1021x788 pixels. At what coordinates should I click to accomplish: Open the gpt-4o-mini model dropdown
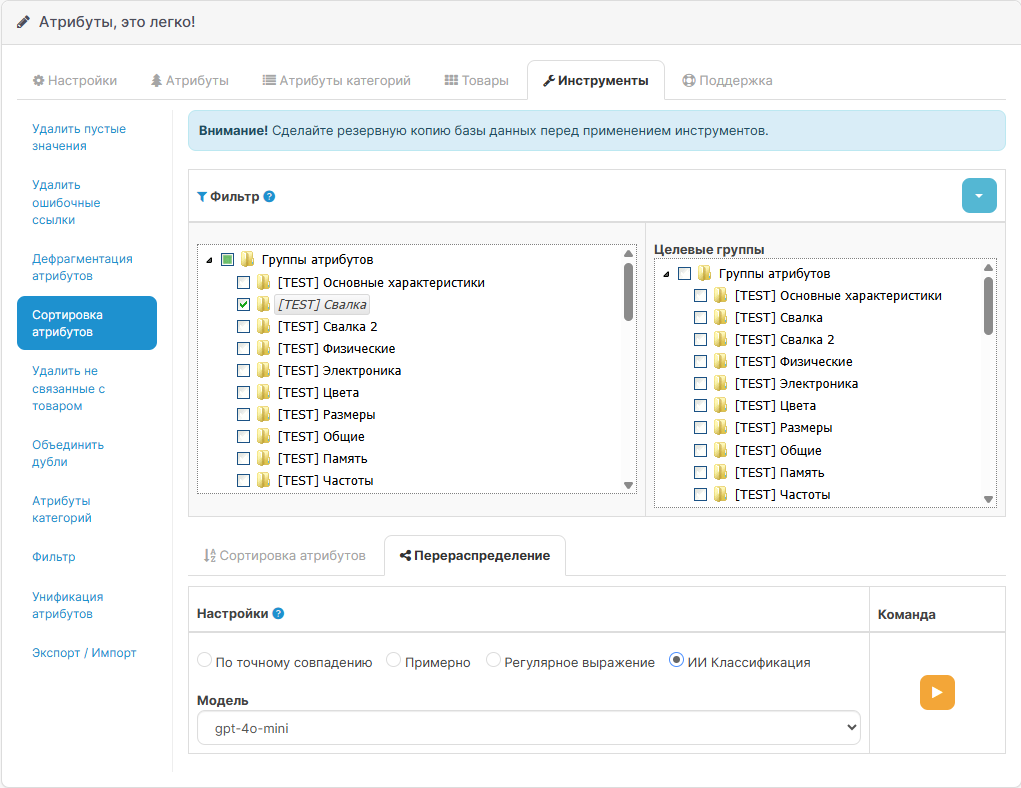coord(528,728)
